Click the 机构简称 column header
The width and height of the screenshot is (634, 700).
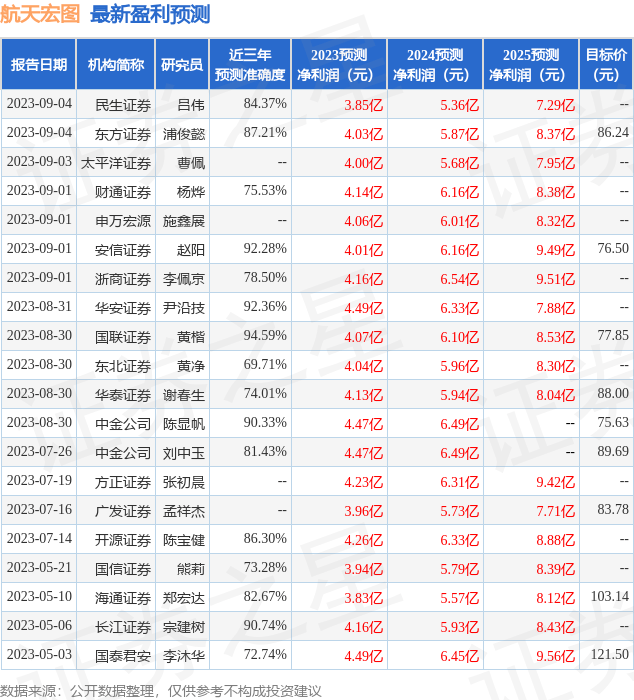(116, 64)
